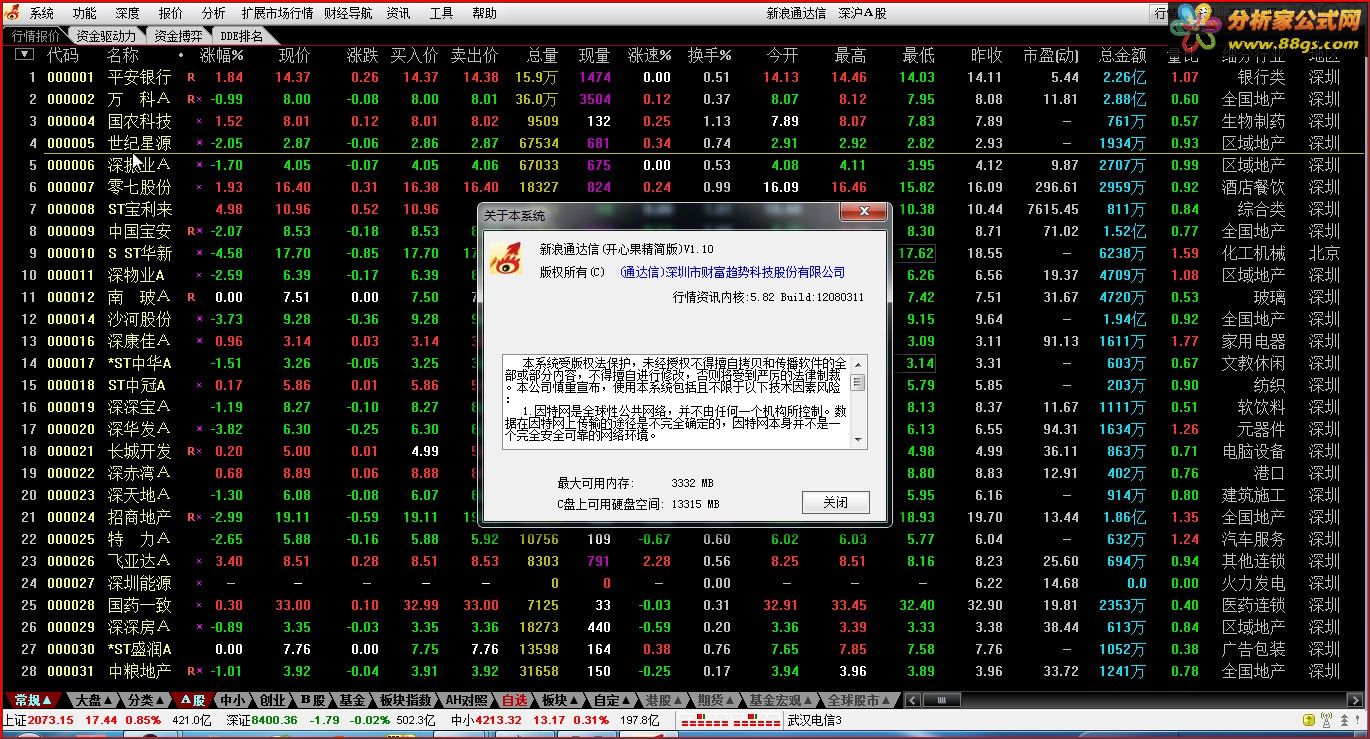Click the 武汉电信3 server label
The image size is (1370, 739).
pyautogui.click(x=815, y=720)
